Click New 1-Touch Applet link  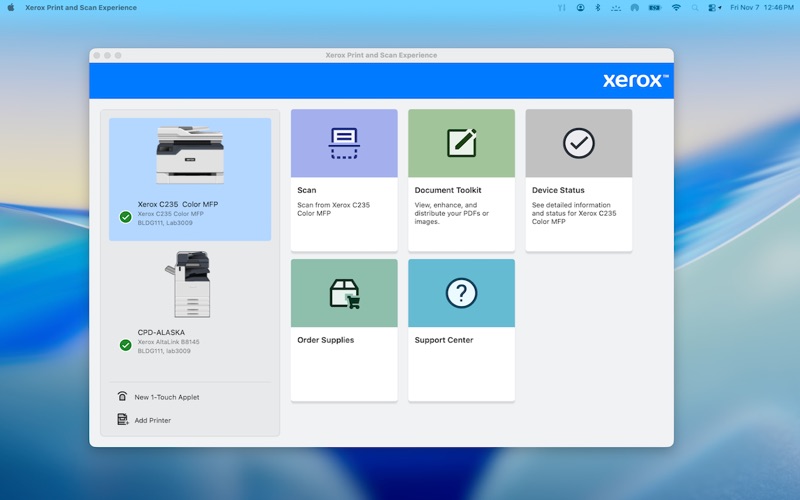[167, 397]
